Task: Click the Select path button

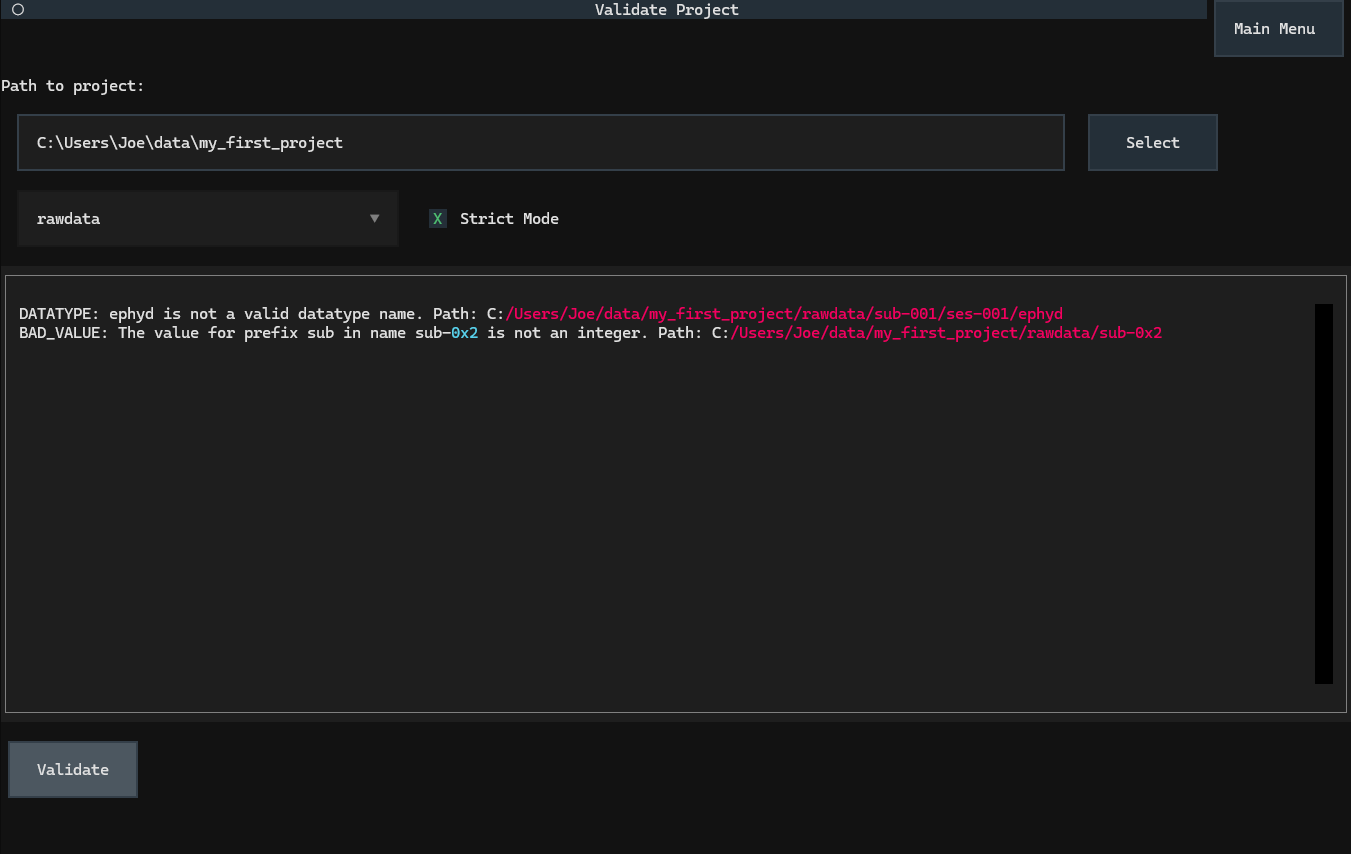Action: pos(1152,142)
